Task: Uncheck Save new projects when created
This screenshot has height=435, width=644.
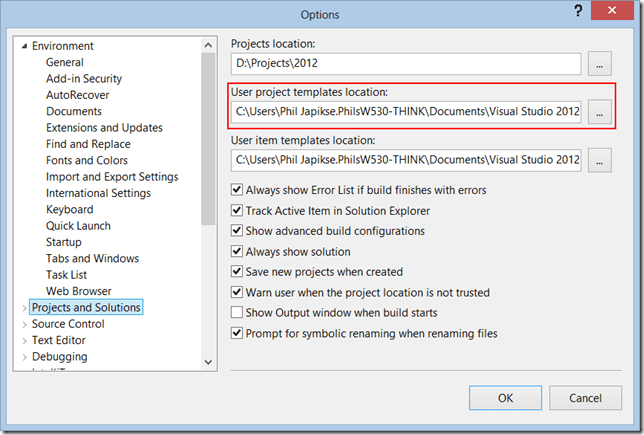Action: (x=237, y=272)
